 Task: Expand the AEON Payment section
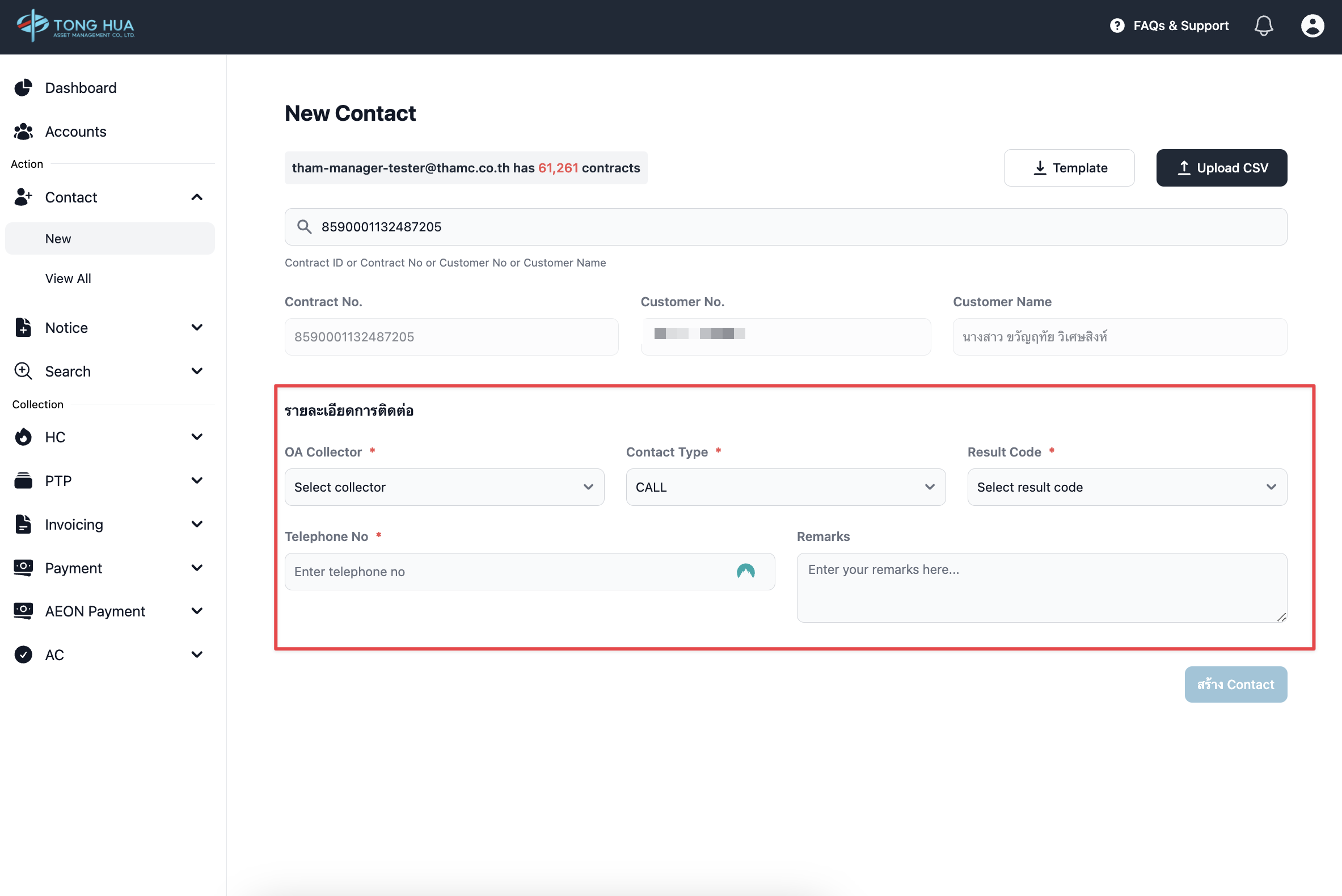pyautogui.click(x=197, y=611)
